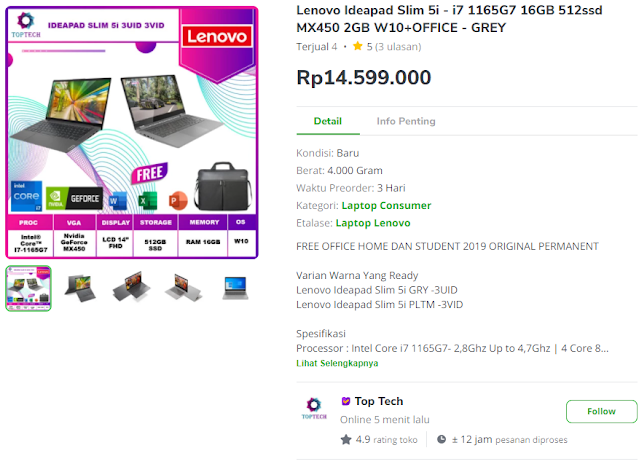Follow the Top Tech shop
639x464 pixels.
click(x=601, y=411)
